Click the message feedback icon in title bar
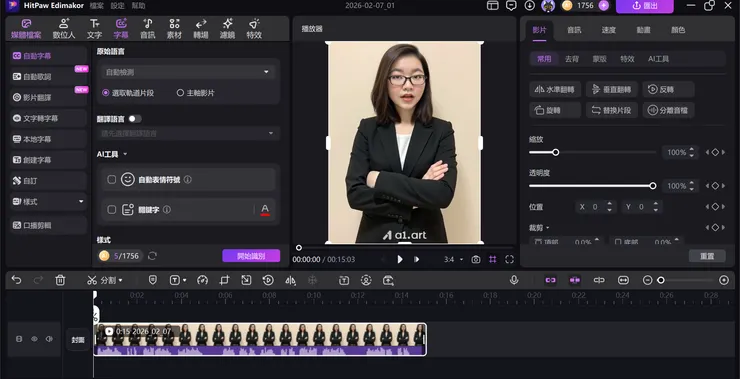This screenshot has height=379, width=740. point(511,6)
